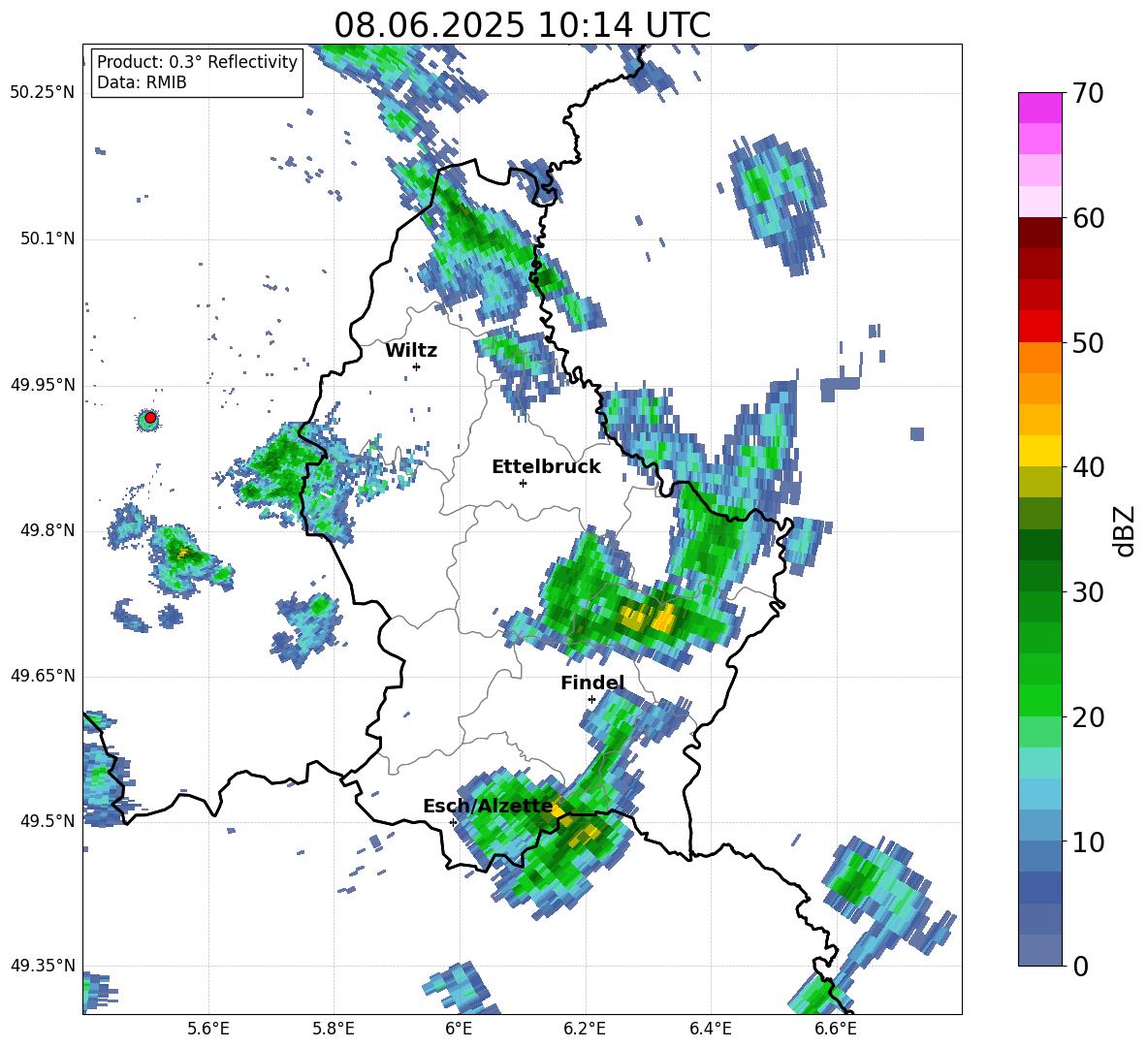Click the 40 colorbar tick label

coord(1088,467)
